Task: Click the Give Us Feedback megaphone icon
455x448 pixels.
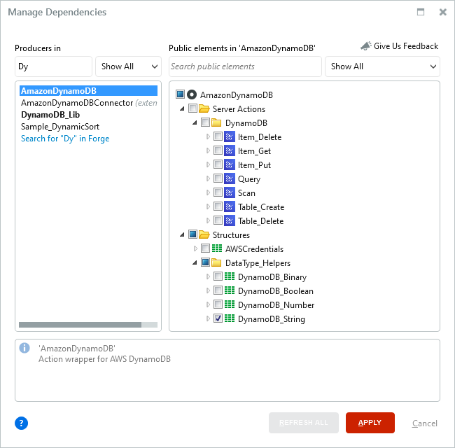Action: (x=366, y=46)
